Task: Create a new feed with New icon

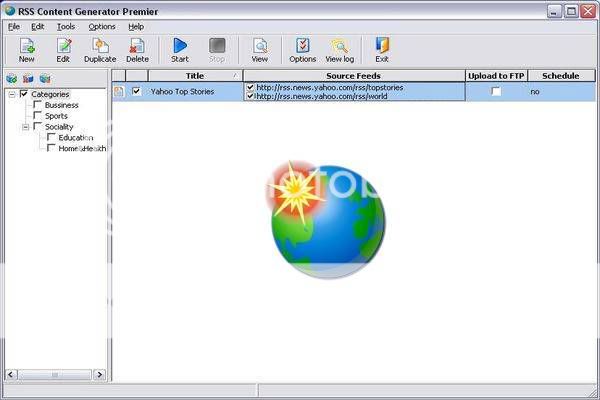Action: (x=26, y=50)
